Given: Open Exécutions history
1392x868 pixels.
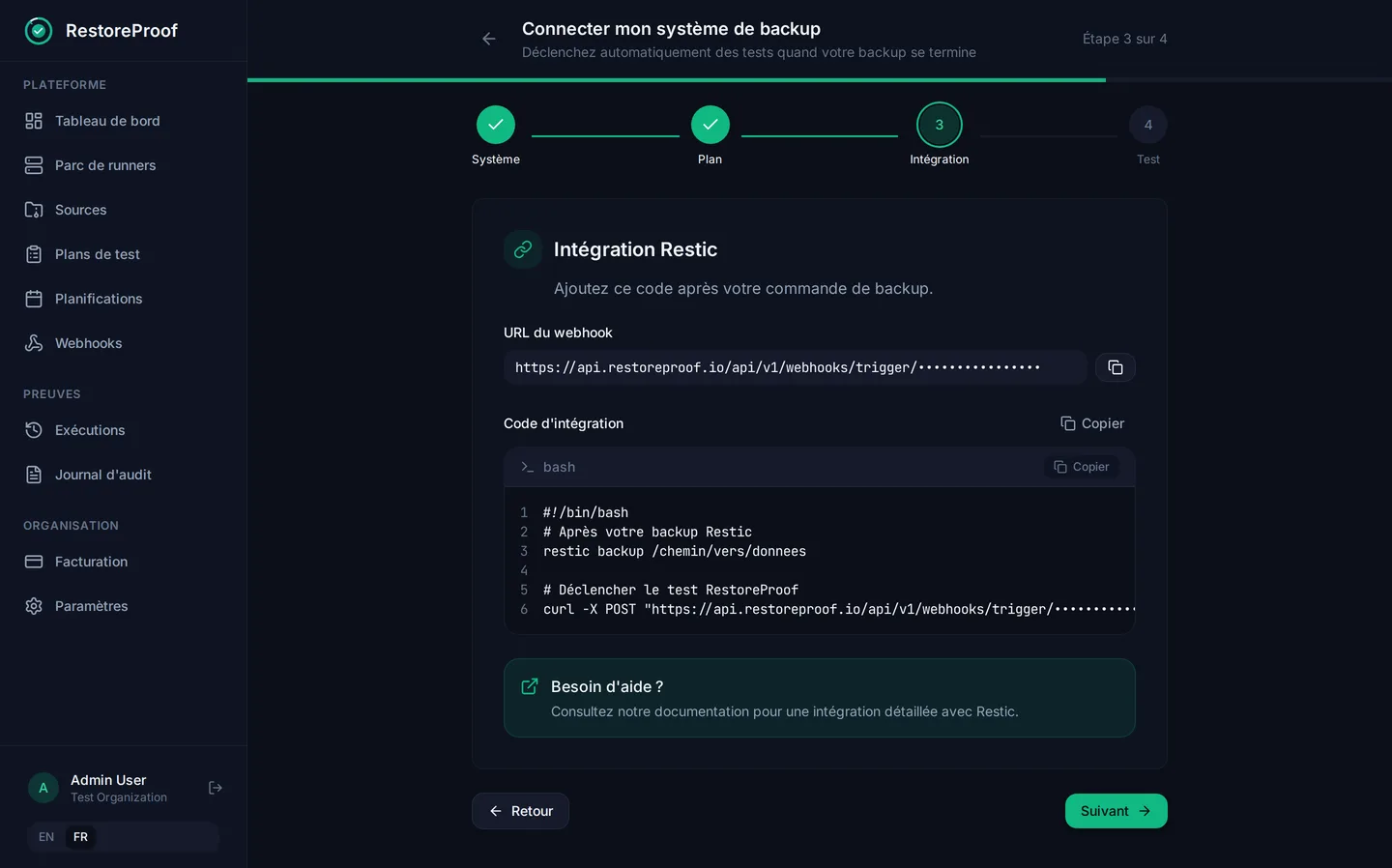Looking at the screenshot, I should tap(123, 430).
